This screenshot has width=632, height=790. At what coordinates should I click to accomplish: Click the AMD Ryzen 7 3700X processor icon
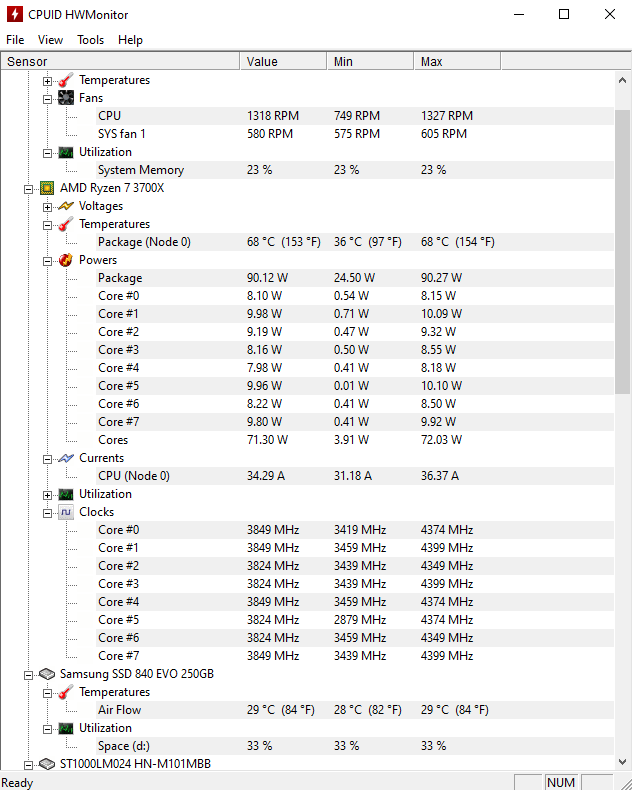47,188
